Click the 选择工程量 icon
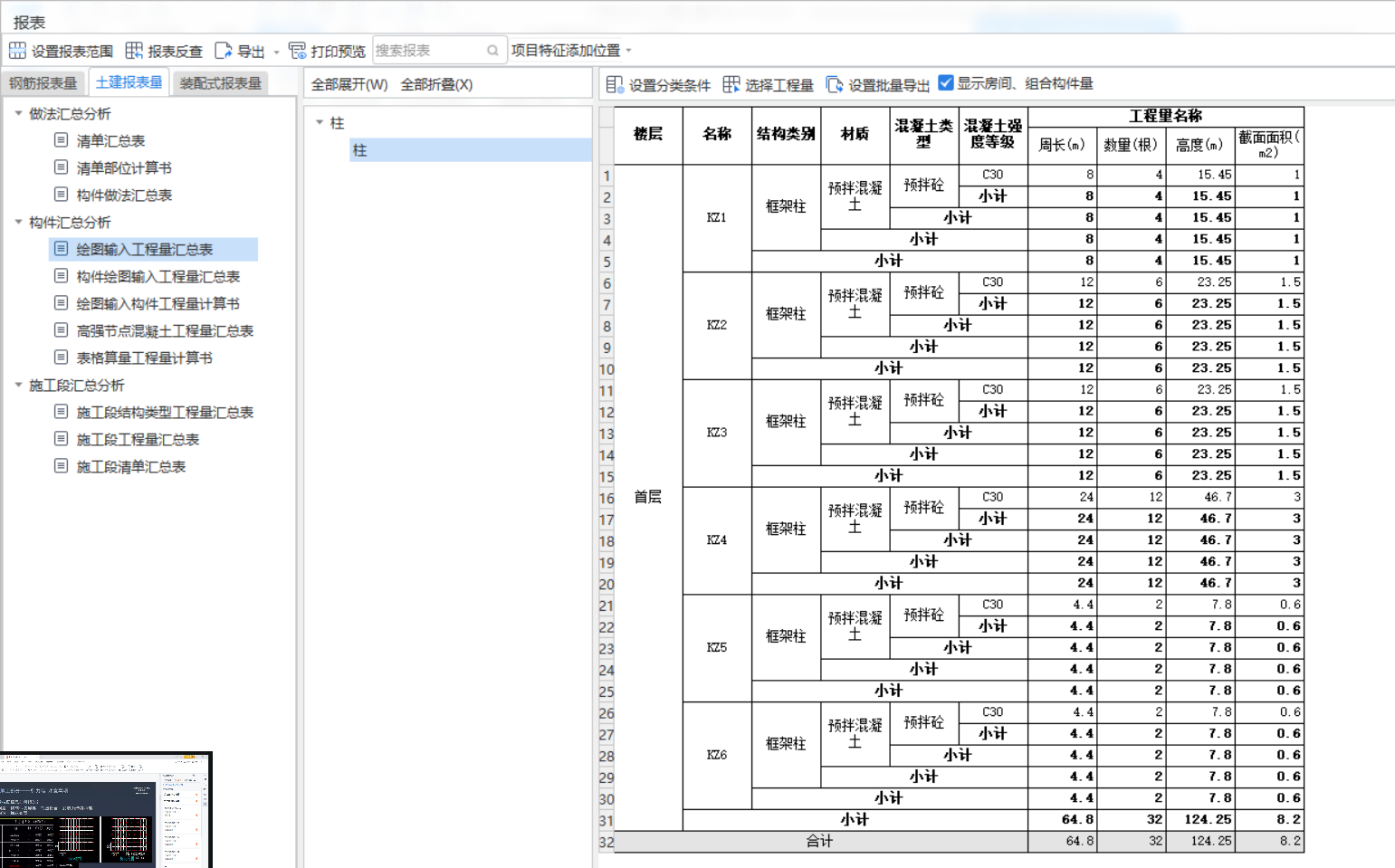1395x868 pixels. [x=731, y=84]
